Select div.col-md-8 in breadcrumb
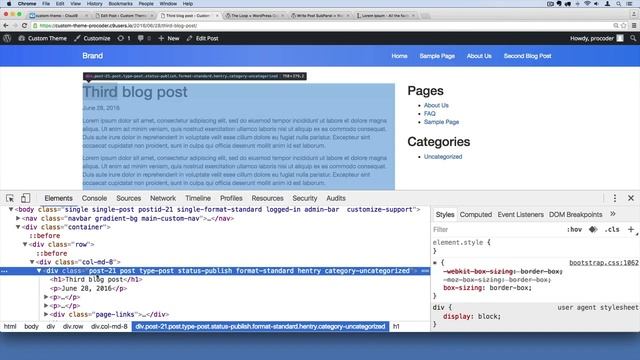The image size is (640, 360). coord(109,327)
